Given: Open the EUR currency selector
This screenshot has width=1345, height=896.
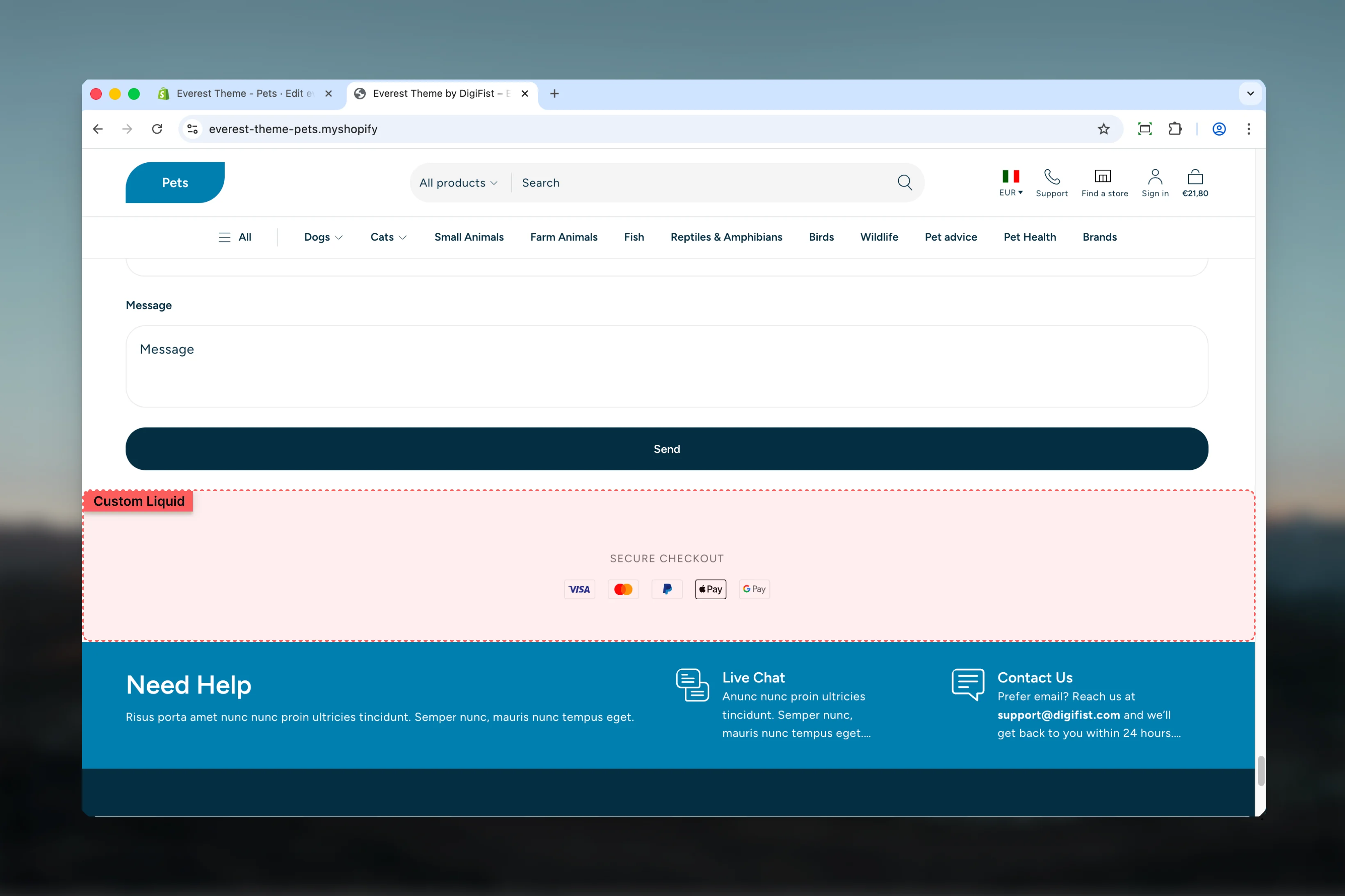Looking at the screenshot, I should pyautogui.click(x=1011, y=193).
